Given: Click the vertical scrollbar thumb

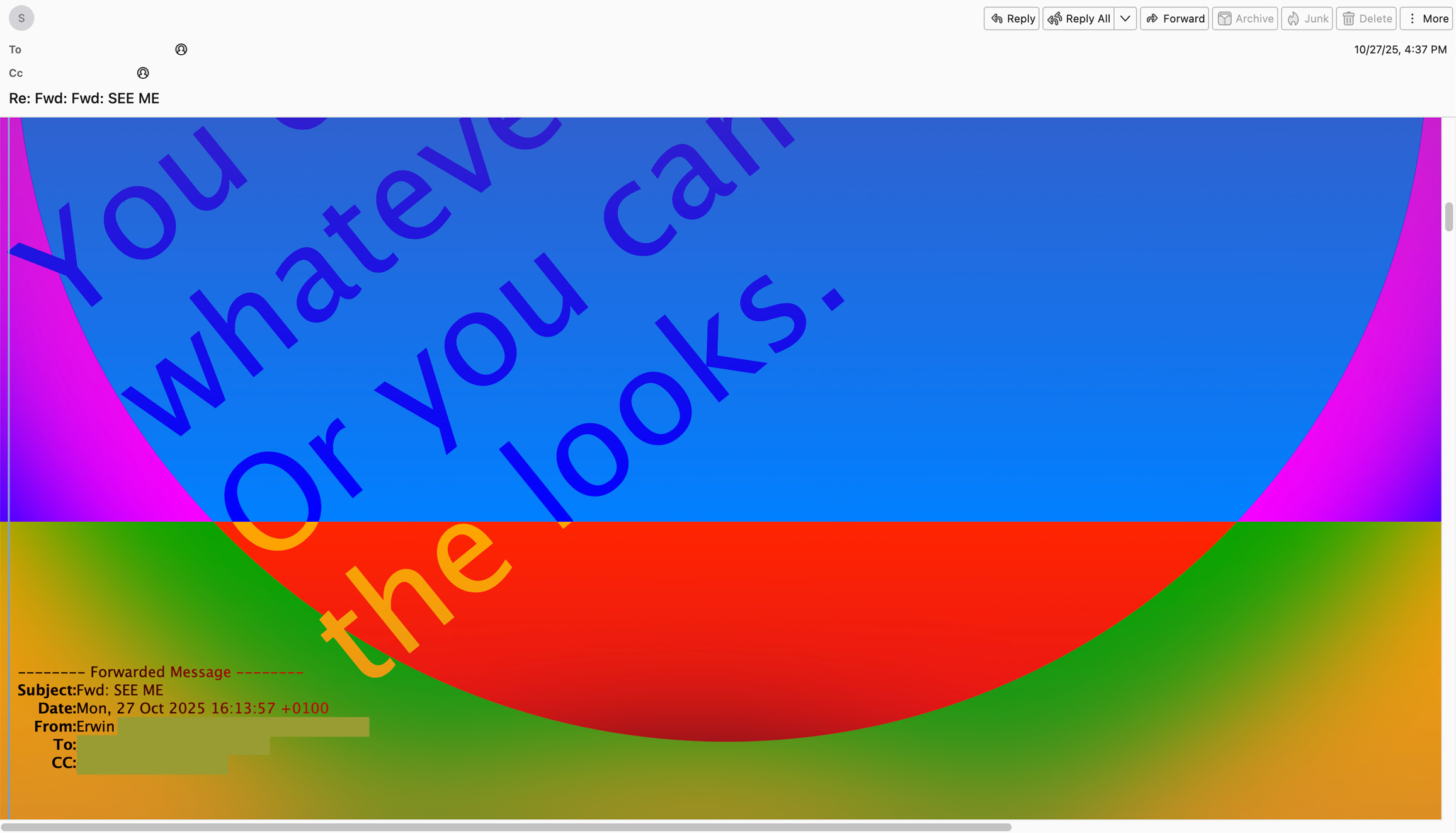Looking at the screenshot, I should click(1448, 217).
